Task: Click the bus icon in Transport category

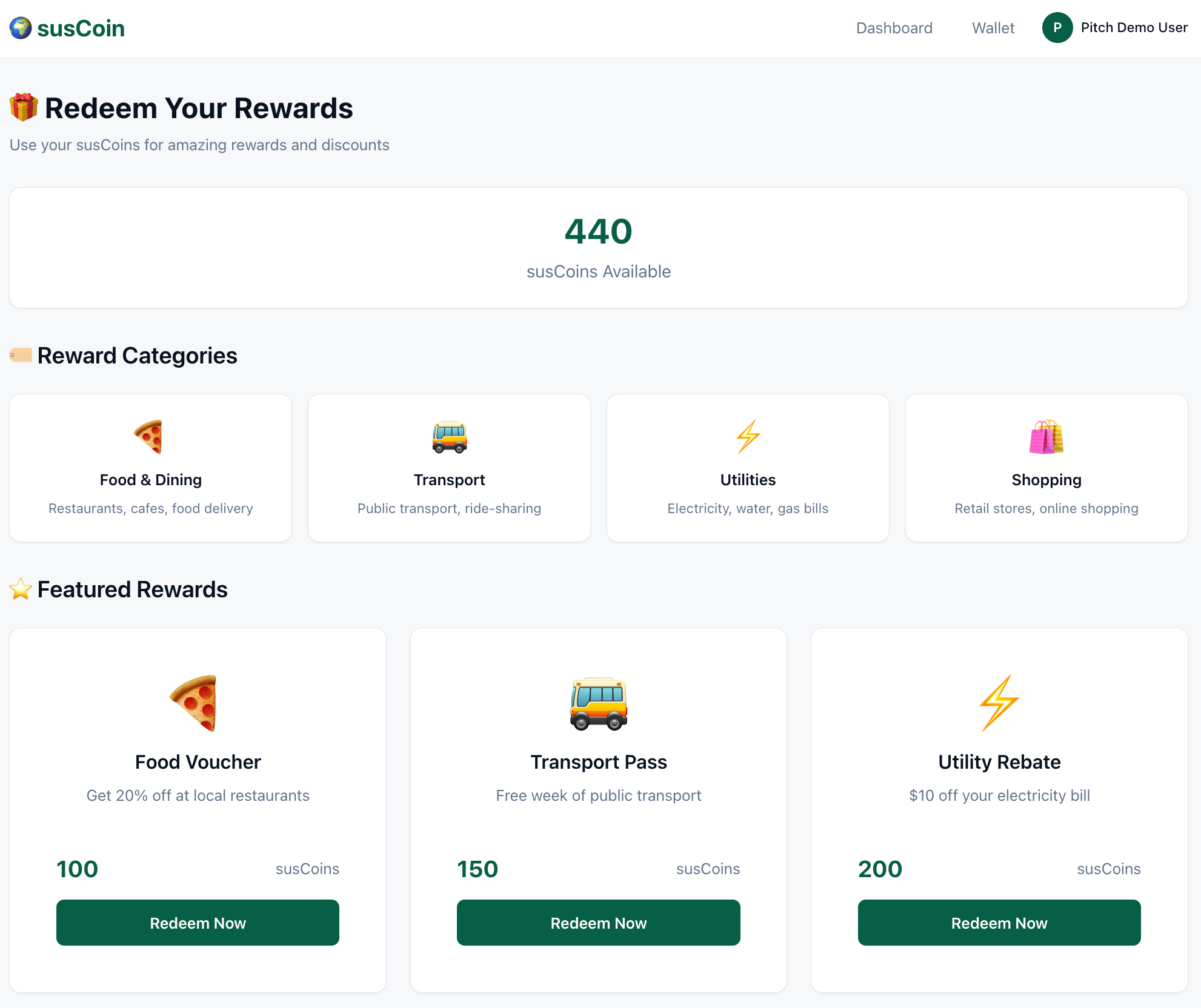Action: coord(449,436)
